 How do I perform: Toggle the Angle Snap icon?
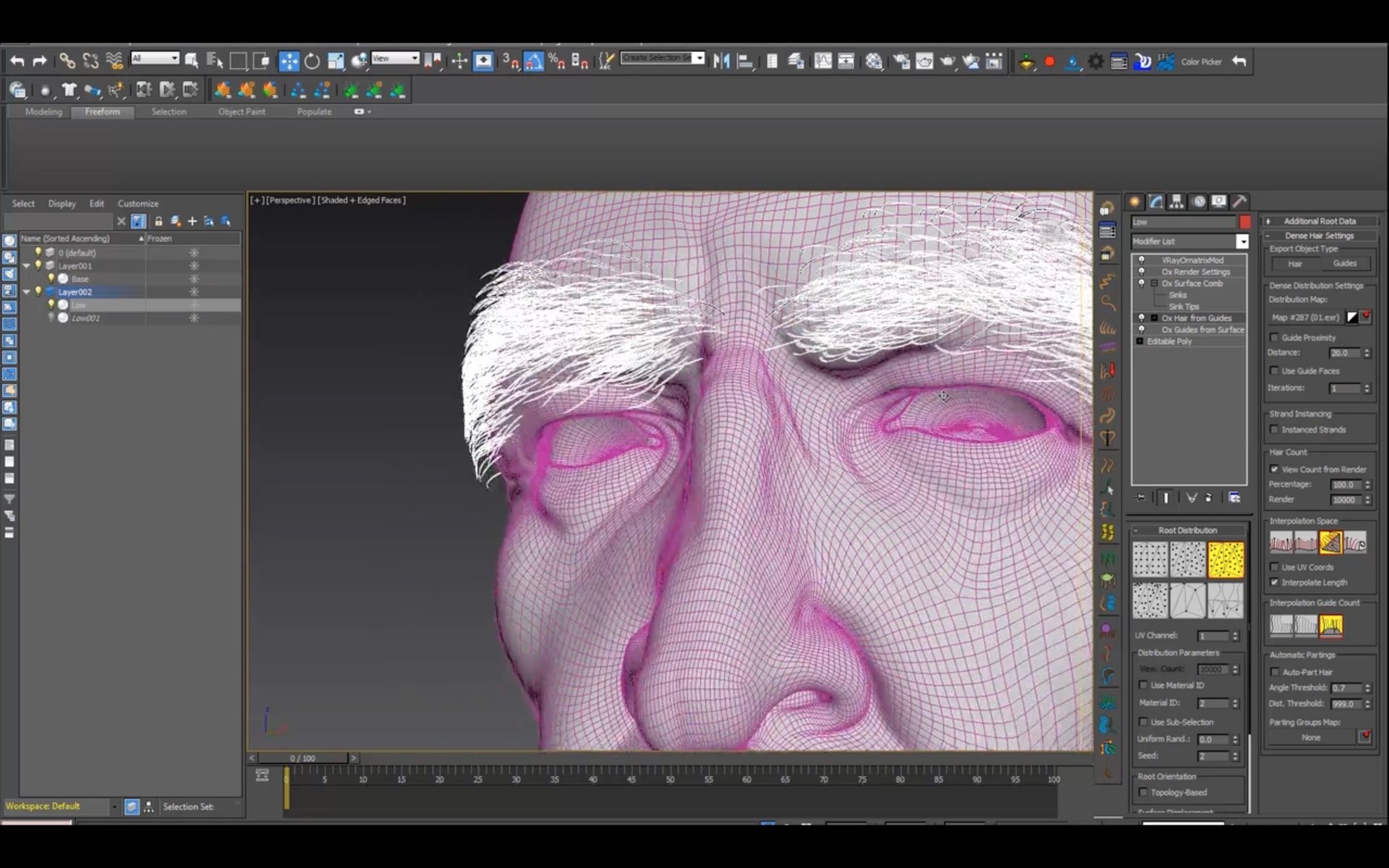coord(533,61)
